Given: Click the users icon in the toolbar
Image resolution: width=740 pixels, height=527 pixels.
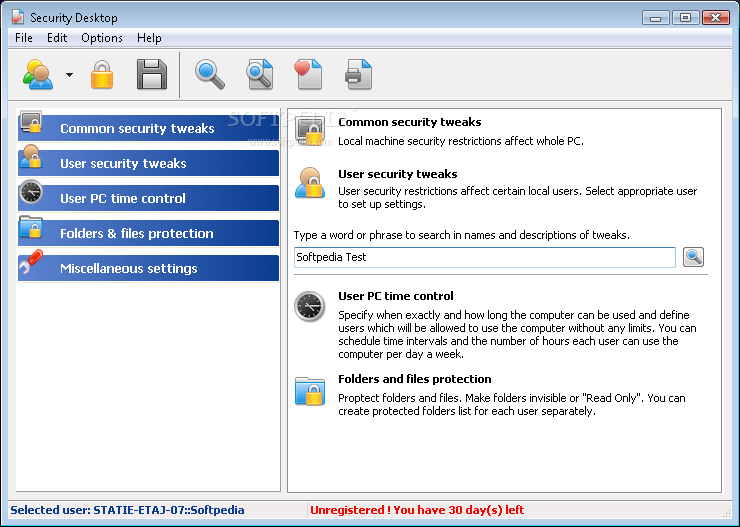Looking at the screenshot, I should pyautogui.click(x=38, y=75).
